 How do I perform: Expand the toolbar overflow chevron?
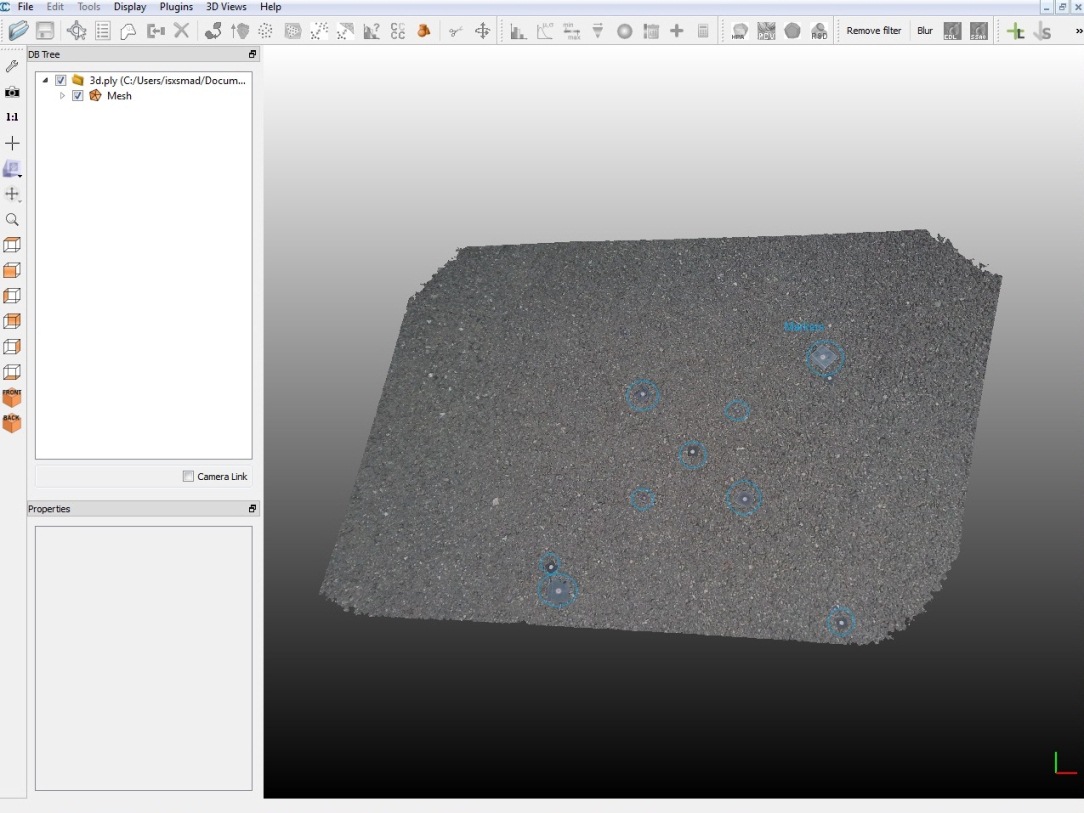point(1077,31)
